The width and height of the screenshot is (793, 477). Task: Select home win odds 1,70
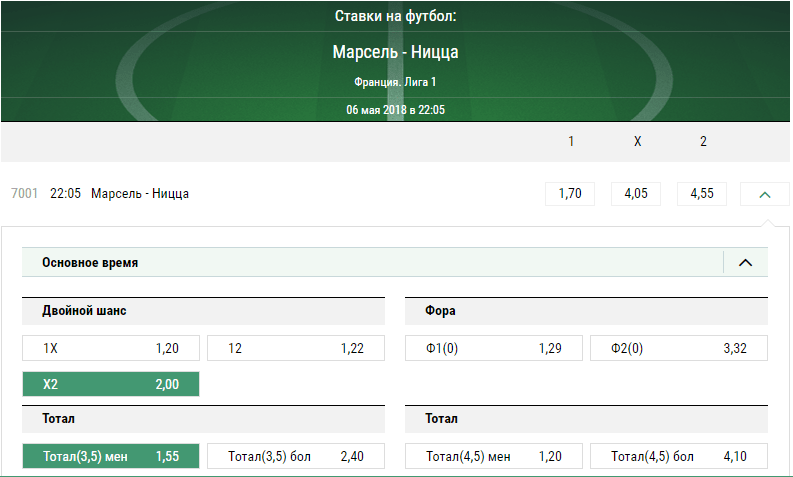tap(570, 194)
